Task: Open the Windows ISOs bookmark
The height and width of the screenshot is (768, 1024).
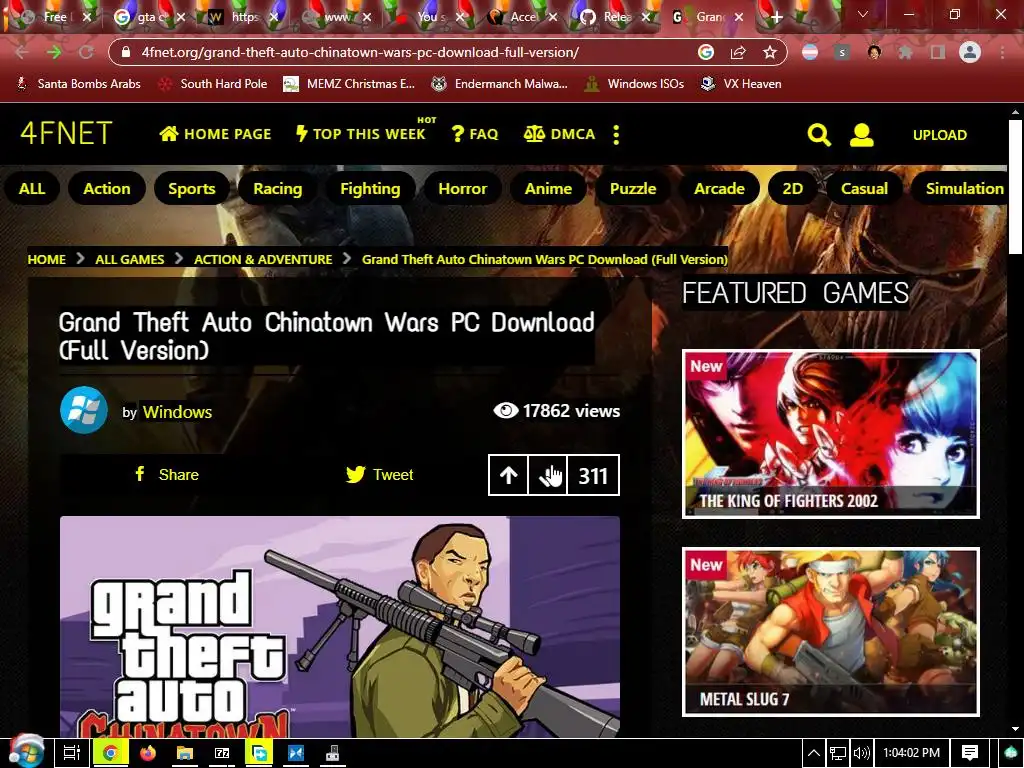Action: click(x=634, y=84)
